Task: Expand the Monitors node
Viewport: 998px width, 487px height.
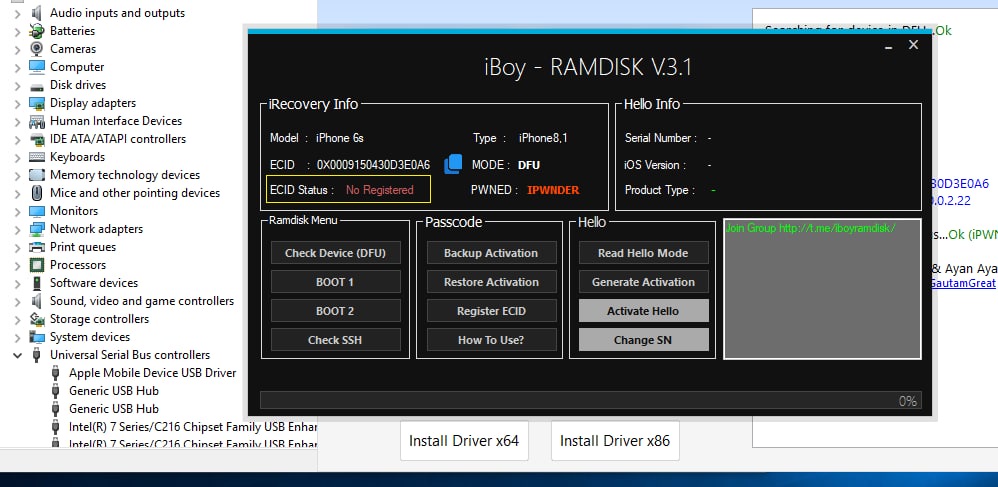Action: click(x=17, y=211)
